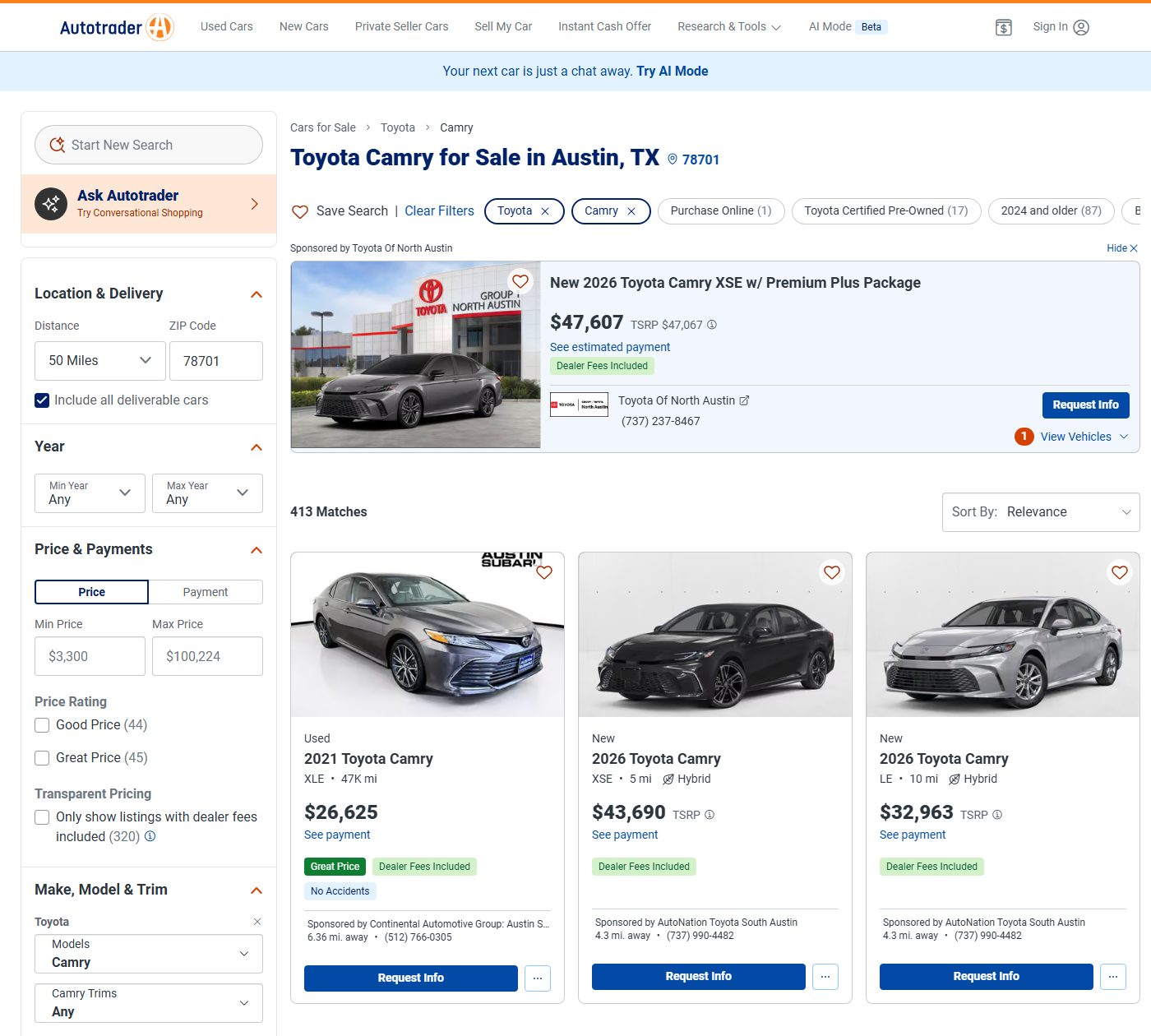Uncheck Include all deliverable cars

(42, 400)
